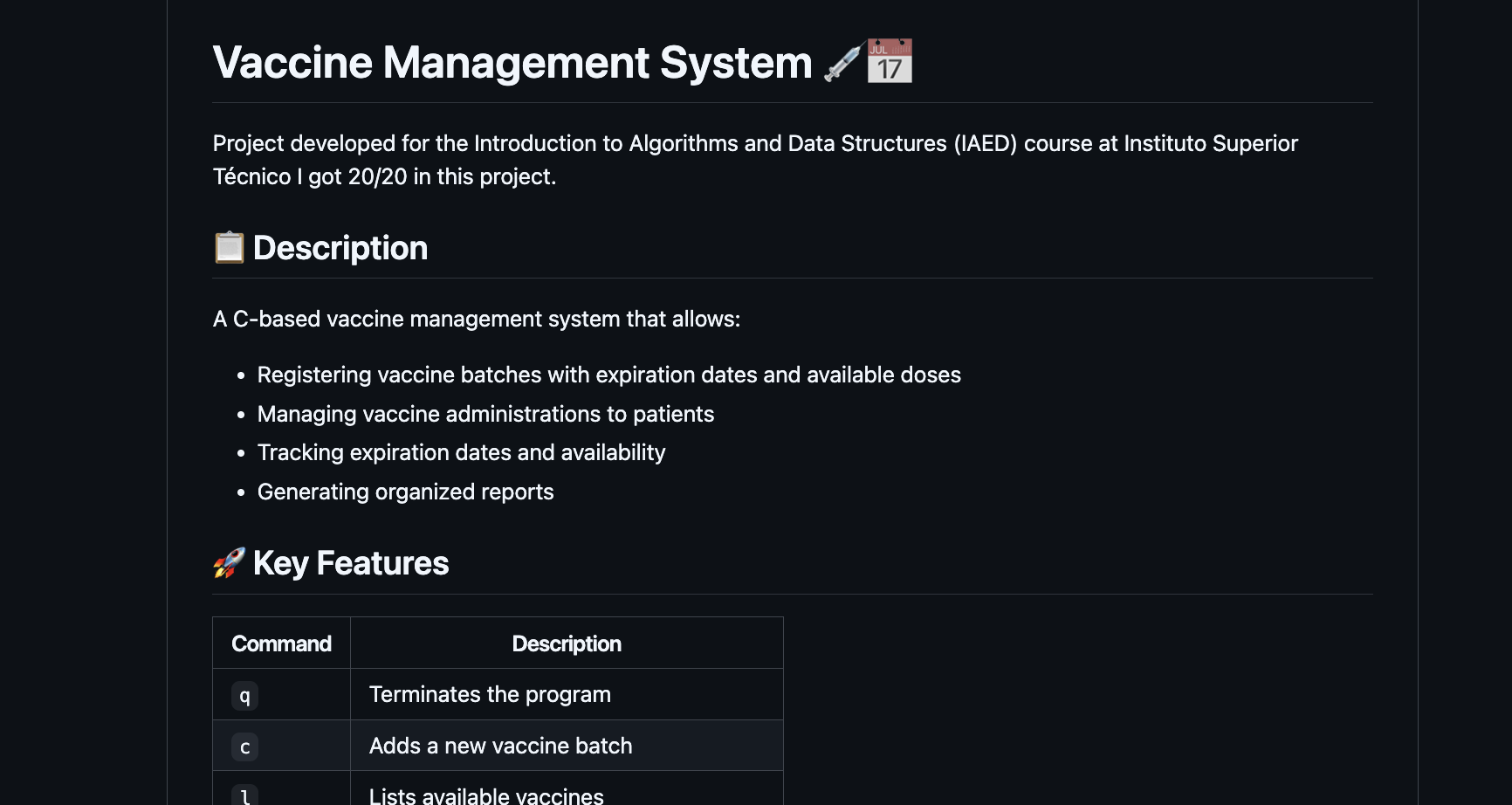Screen dimensions: 1512x805
Task: Select the Key Features section heading
Action: click(x=351, y=563)
